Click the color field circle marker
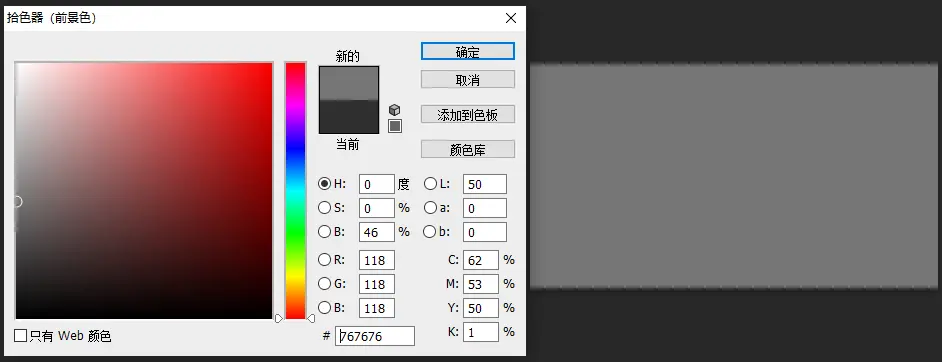The height and width of the screenshot is (362, 942). pyautogui.click(x=17, y=202)
